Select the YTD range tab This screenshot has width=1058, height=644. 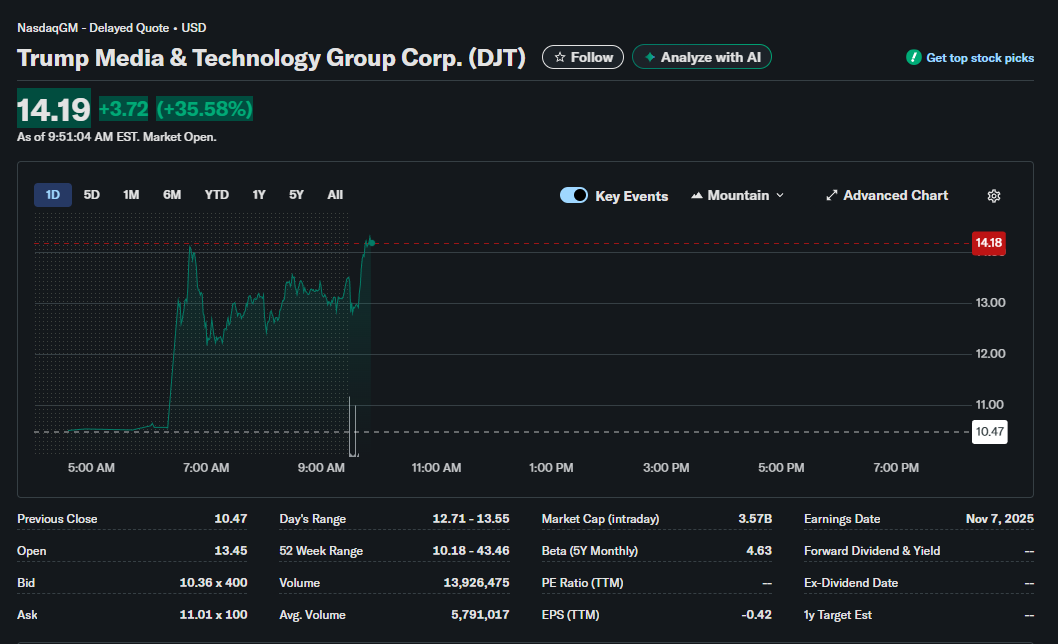pyautogui.click(x=217, y=195)
